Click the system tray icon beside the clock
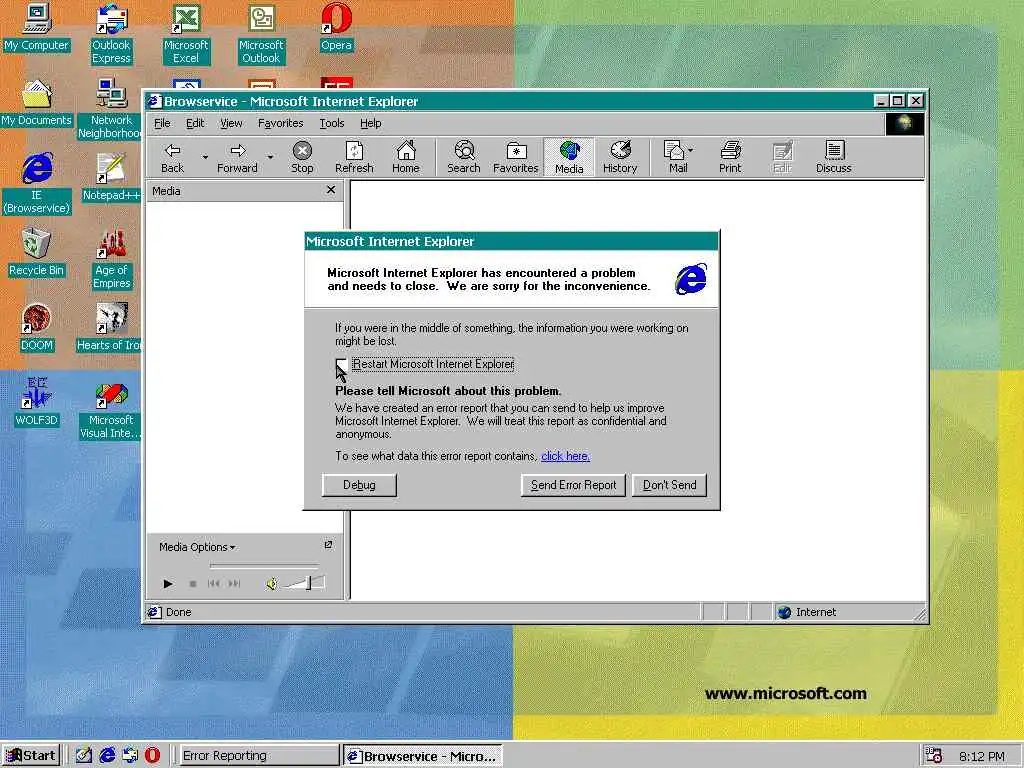Viewport: 1024px width, 768px height. pyautogui.click(x=934, y=756)
